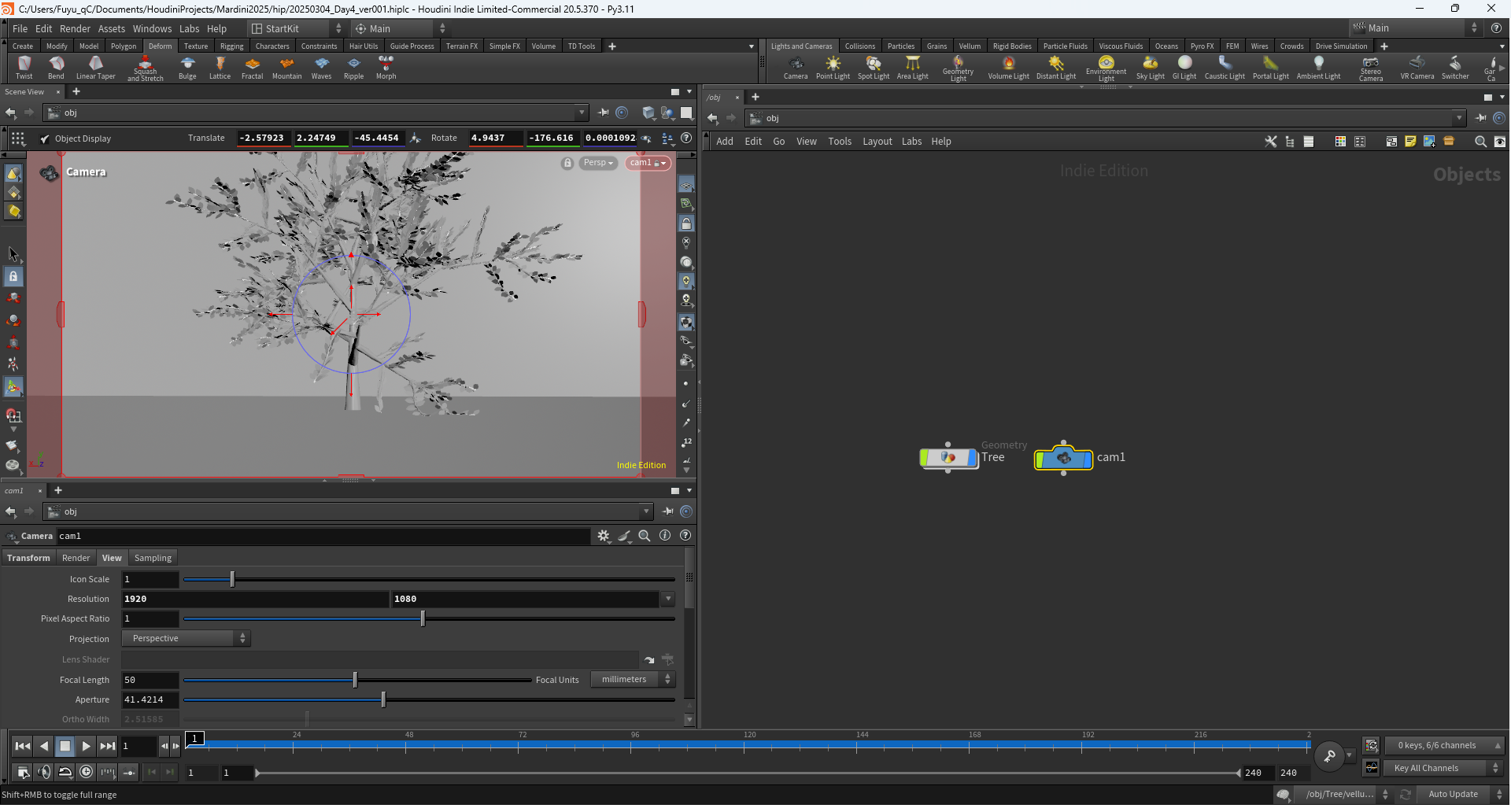Add an Ambient Light from the shelf
1511x812 pixels.
click(1318, 68)
